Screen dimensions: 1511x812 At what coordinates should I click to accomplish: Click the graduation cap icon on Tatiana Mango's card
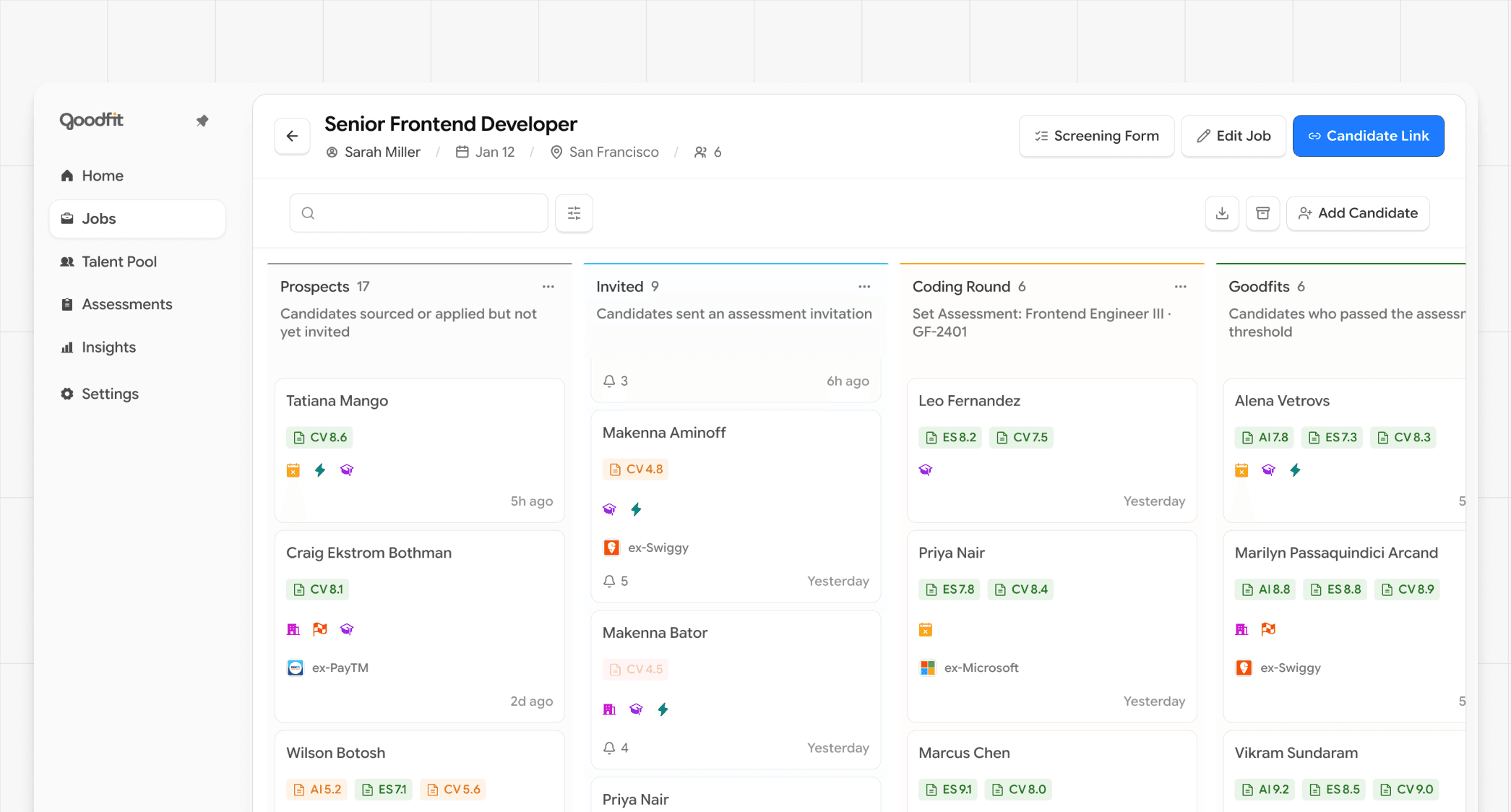pyautogui.click(x=347, y=470)
